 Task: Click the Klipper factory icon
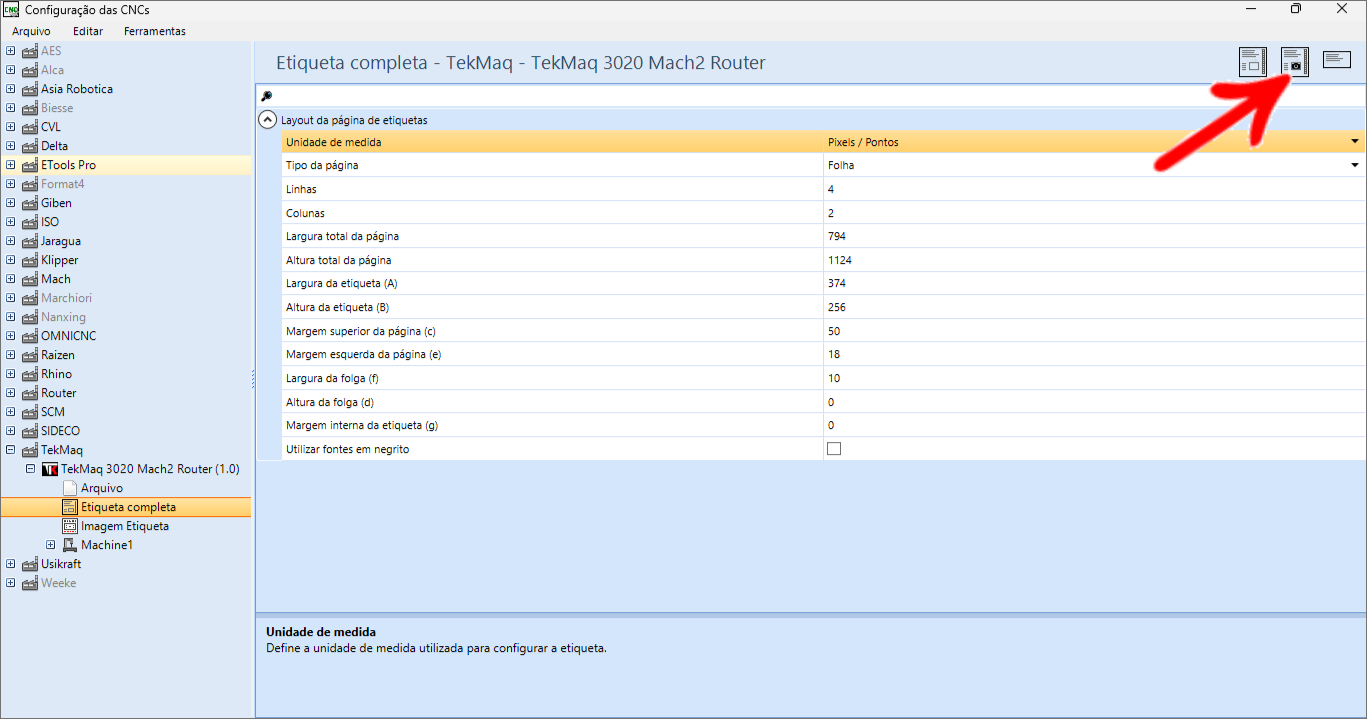point(29,260)
